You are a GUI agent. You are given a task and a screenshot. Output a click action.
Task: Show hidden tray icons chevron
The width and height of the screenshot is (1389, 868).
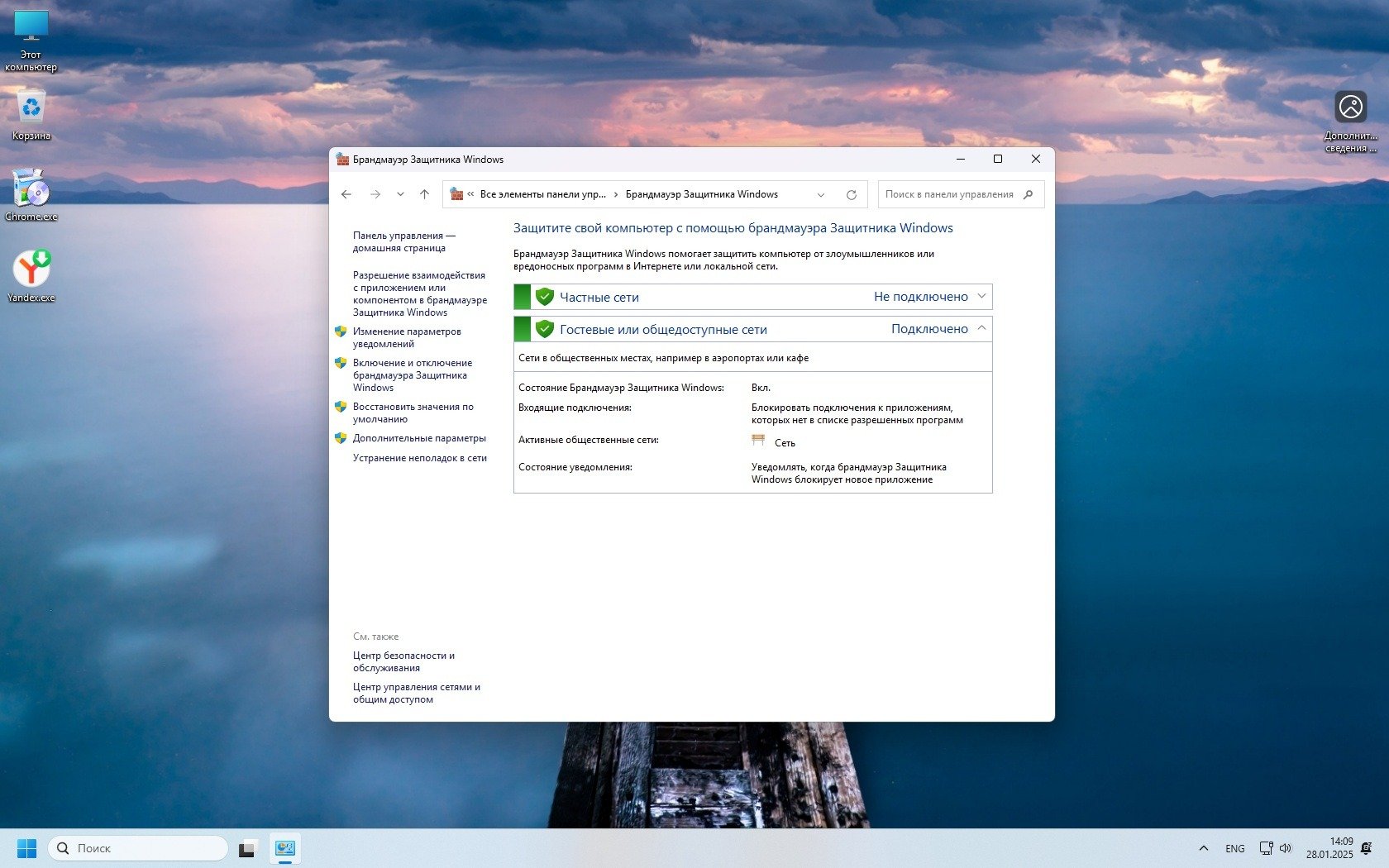pyautogui.click(x=1203, y=848)
